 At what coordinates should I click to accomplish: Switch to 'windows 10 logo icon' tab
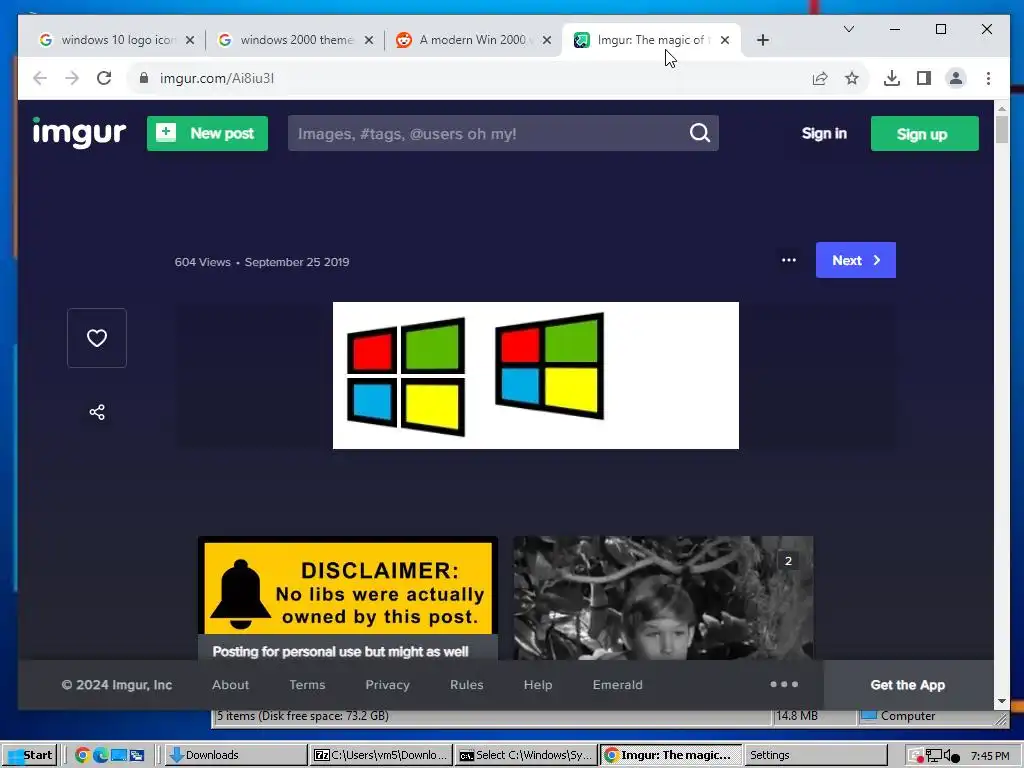(x=118, y=40)
